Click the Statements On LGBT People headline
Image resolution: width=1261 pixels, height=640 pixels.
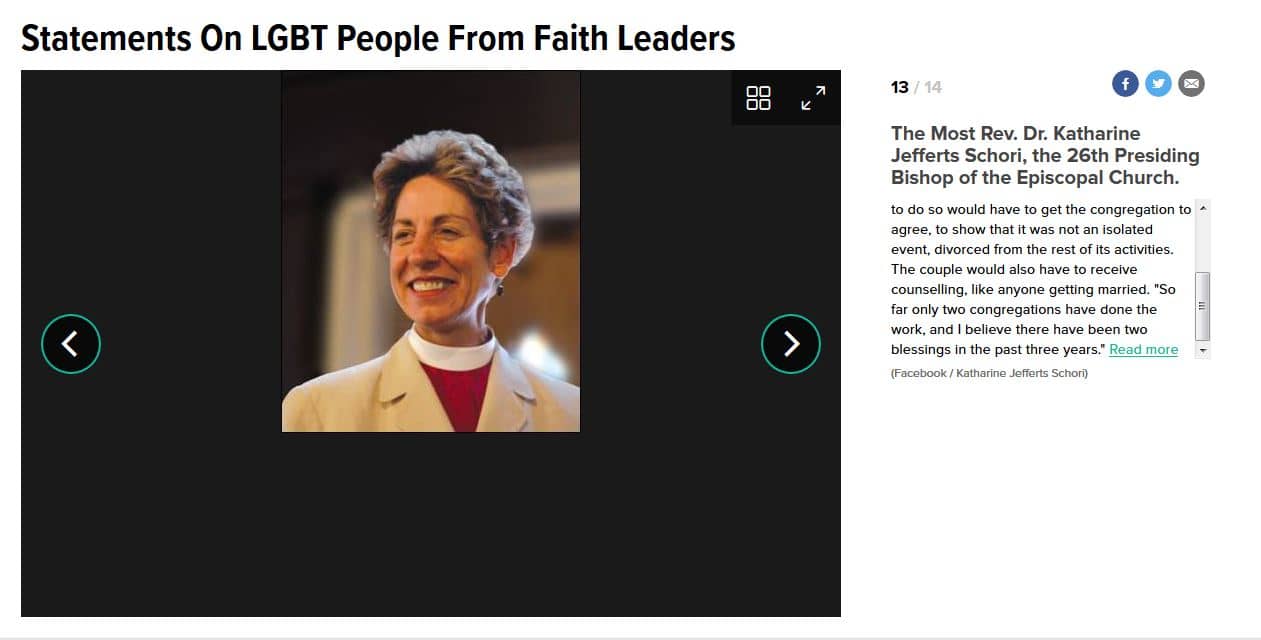click(378, 38)
